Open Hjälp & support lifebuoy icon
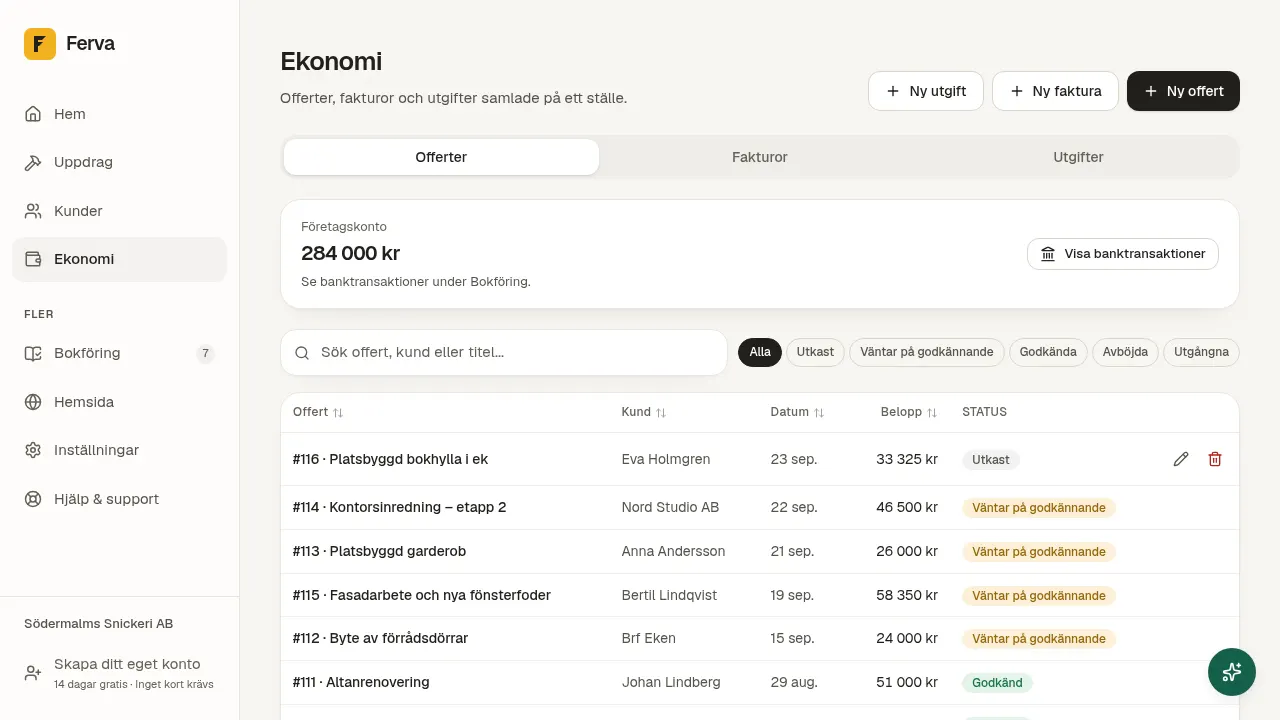The width and height of the screenshot is (1280, 720). [33, 499]
